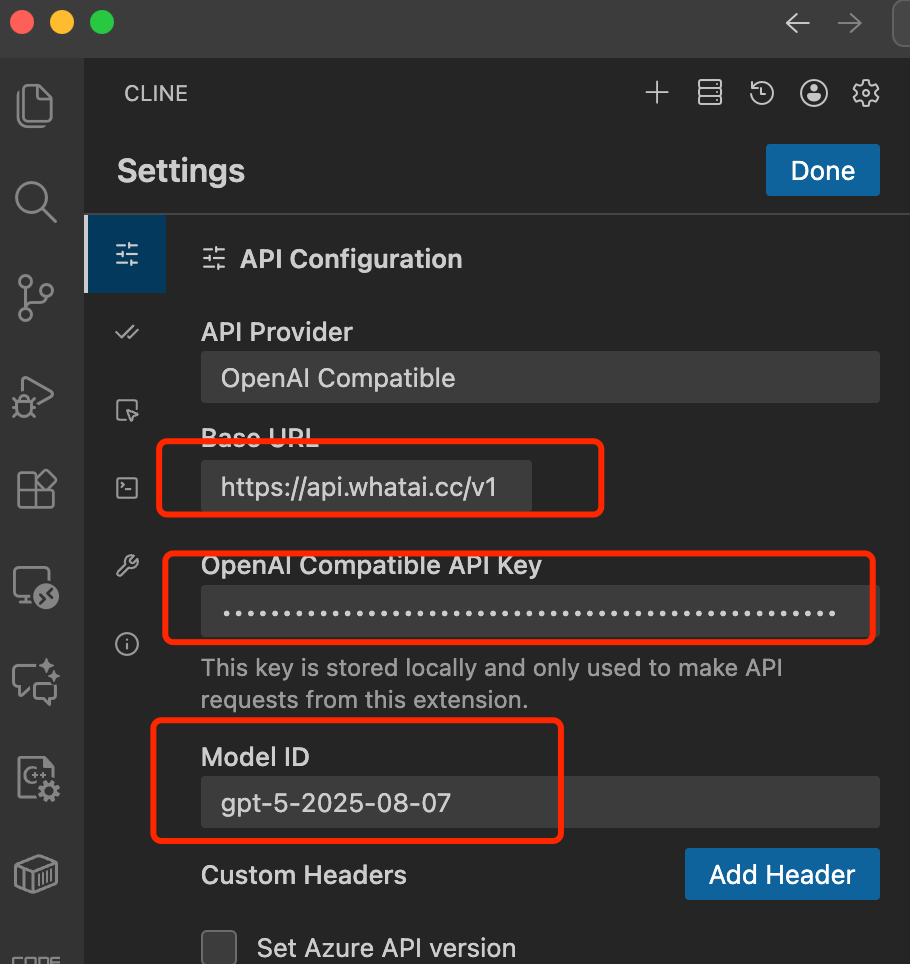Image resolution: width=910 pixels, height=964 pixels.
Task: Click Done to save settings
Action: pyautogui.click(x=822, y=170)
